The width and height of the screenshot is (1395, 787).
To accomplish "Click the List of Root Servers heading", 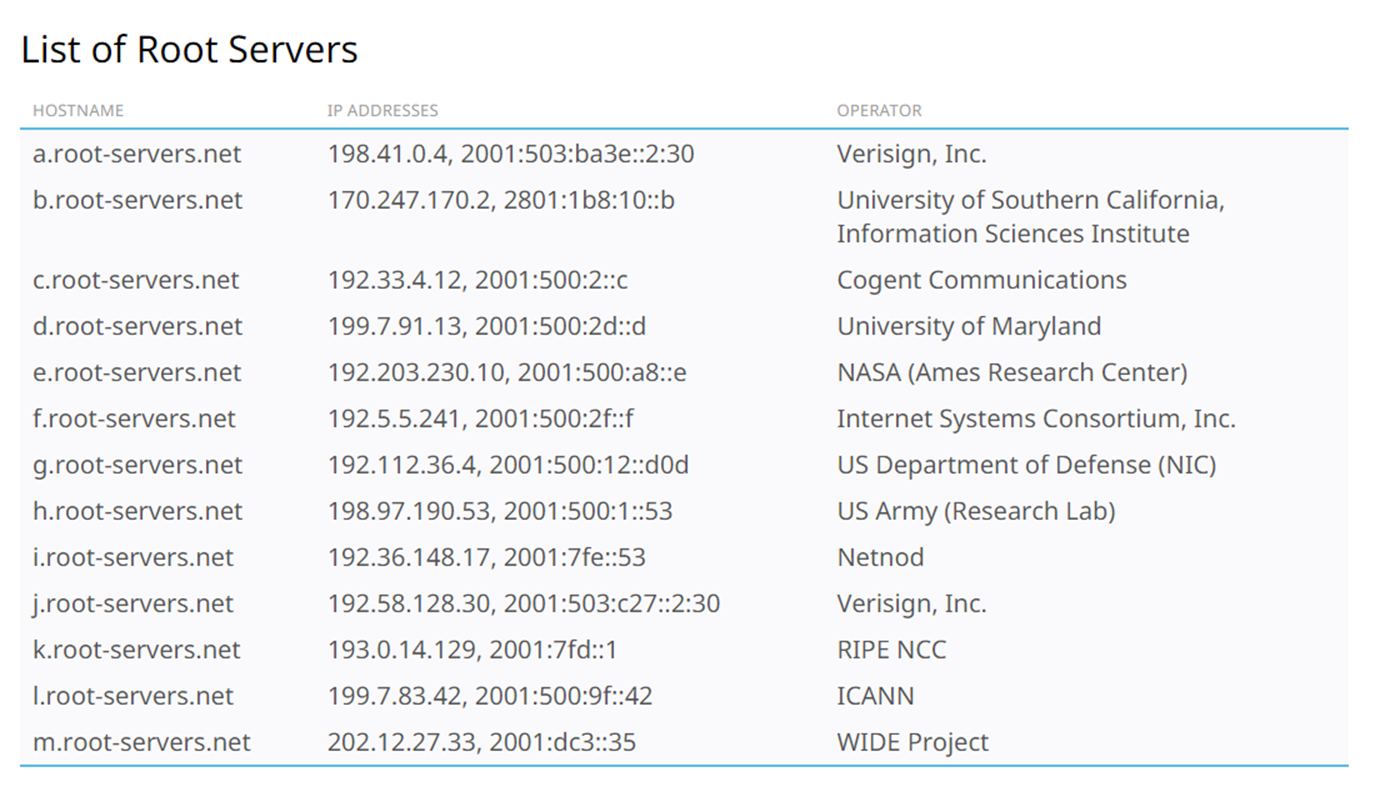I will (189, 50).
